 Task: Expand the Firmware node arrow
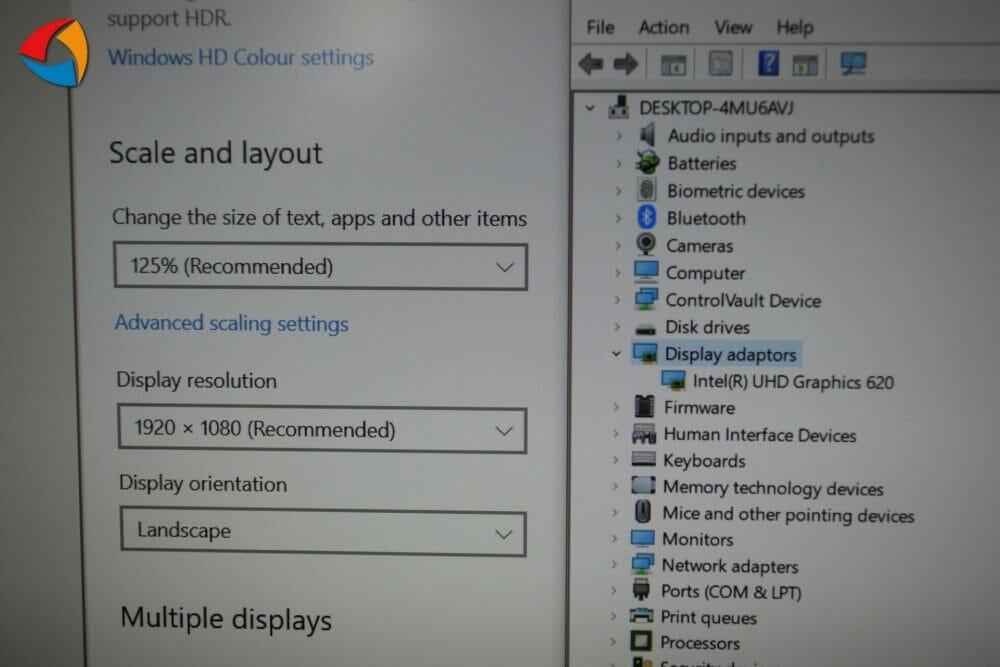point(617,407)
